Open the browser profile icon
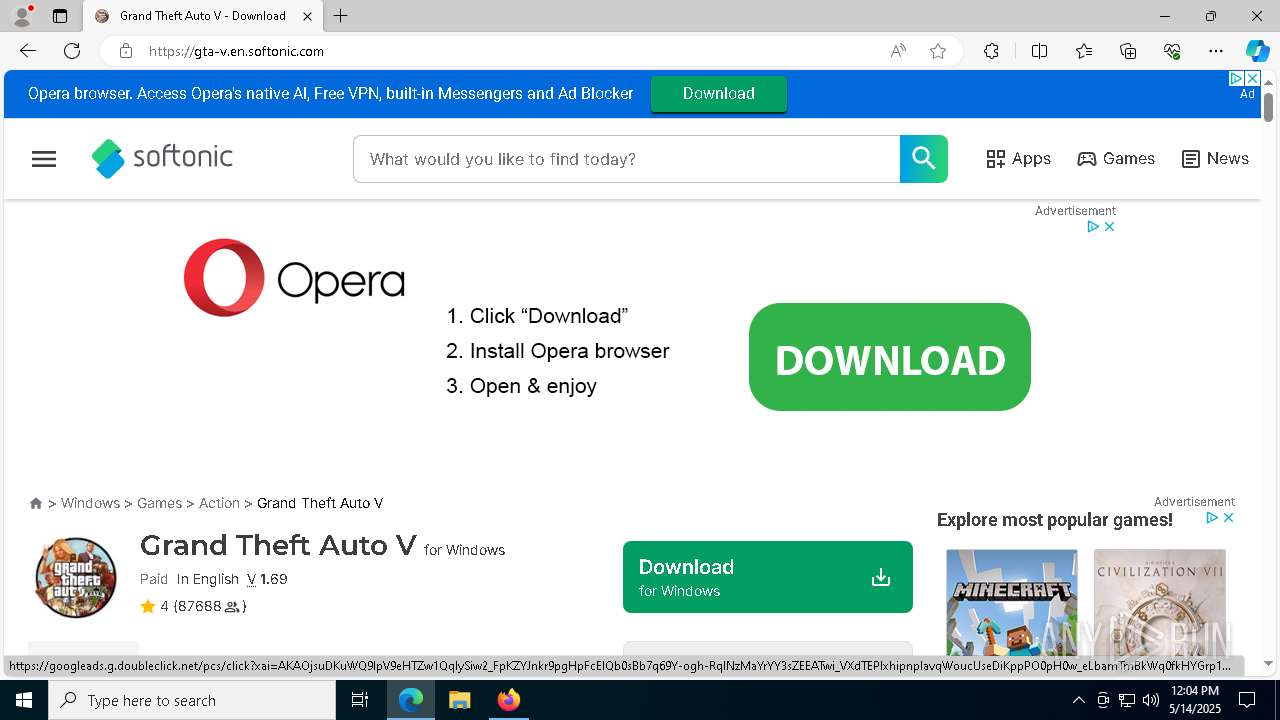1280x720 pixels. tap(22, 16)
